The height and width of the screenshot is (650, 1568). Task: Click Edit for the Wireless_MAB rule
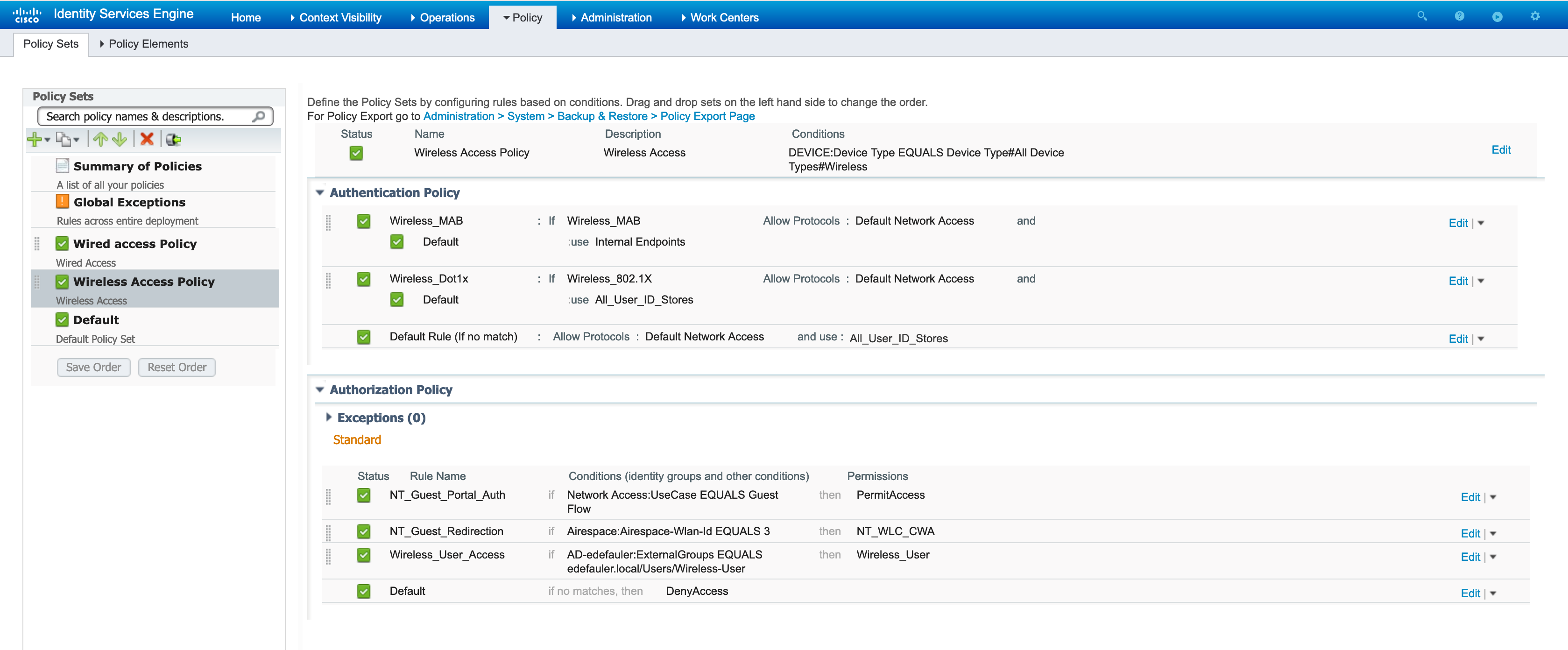[1458, 223]
